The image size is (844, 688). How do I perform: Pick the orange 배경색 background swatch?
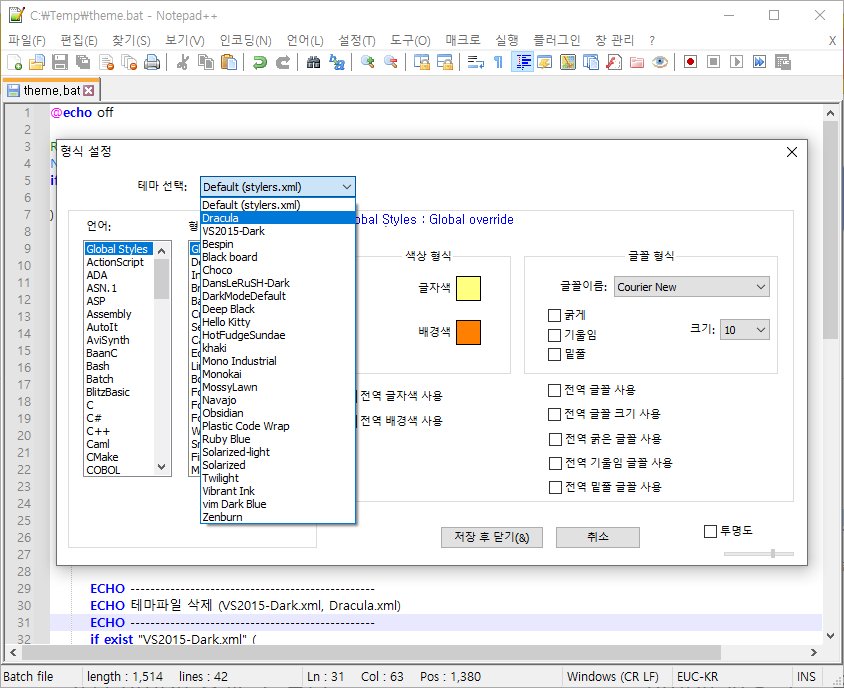(x=468, y=332)
